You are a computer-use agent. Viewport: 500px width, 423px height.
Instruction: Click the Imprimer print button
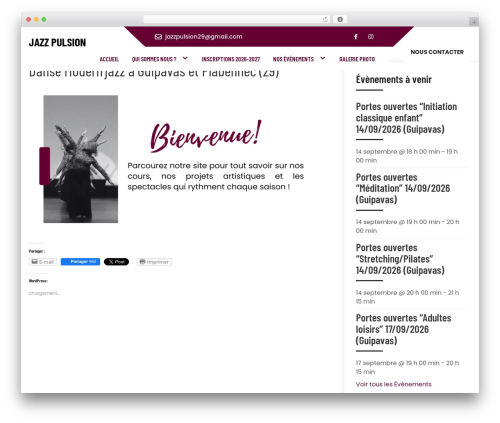click(x=154, y=262)
